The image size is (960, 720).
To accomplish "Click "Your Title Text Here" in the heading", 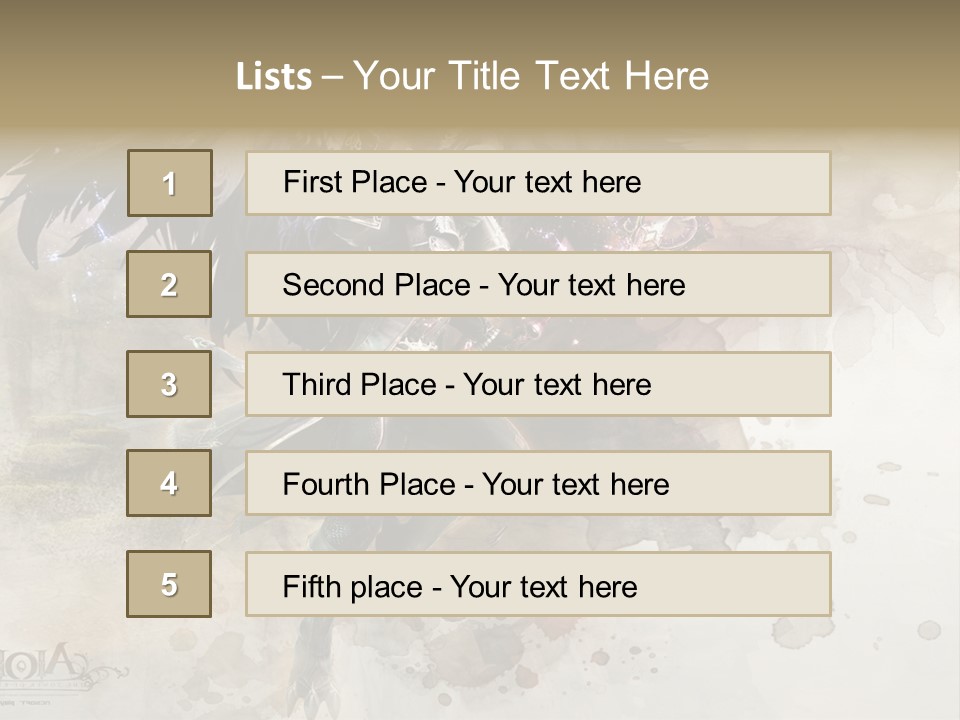I will [x=531, y=76].
